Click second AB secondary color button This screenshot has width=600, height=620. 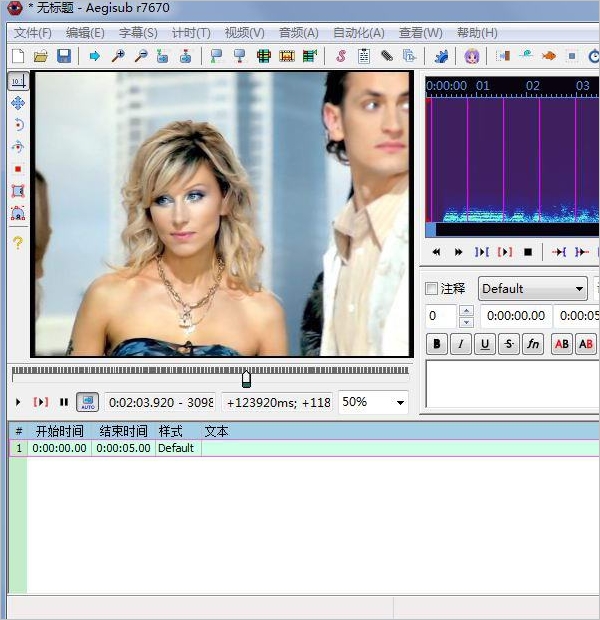pyautogui.click(x=586, y=344)
